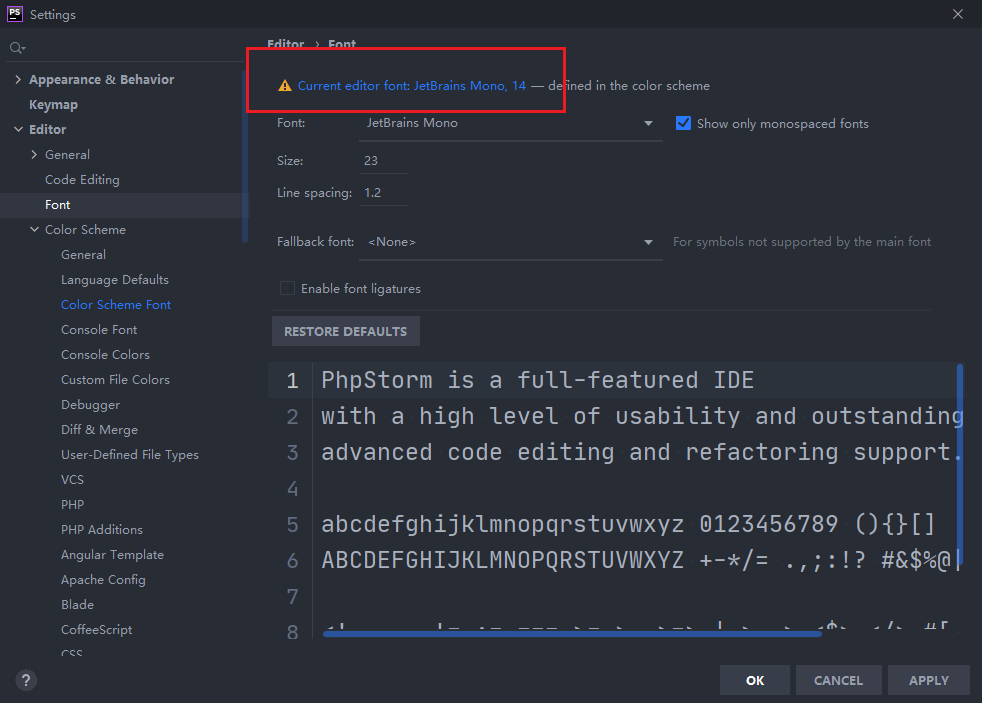982x703 pixels.
Task: Click the Restore Defaults button
Action: click(346, 331)
